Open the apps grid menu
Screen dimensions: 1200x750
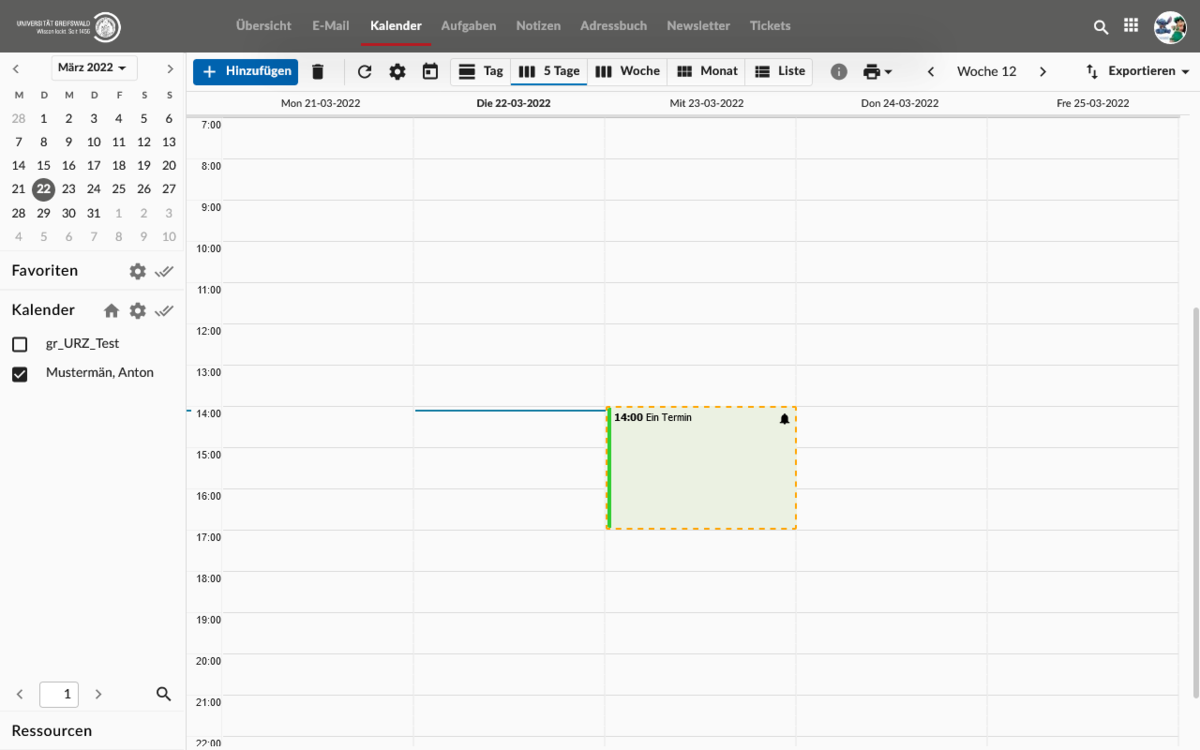coord(1131,26)
